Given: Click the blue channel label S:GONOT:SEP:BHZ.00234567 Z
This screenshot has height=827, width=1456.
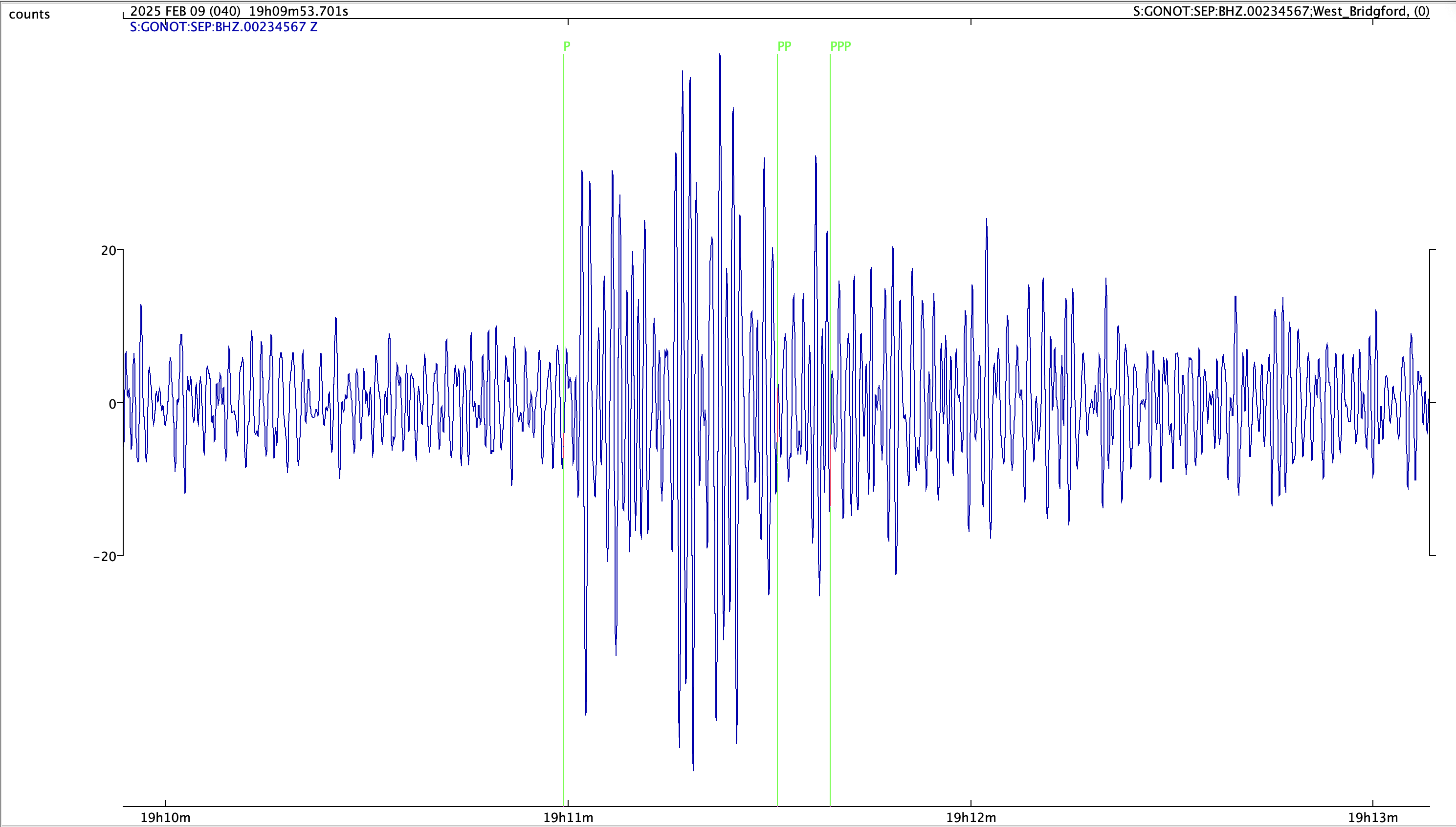Looking at the screenshot, I should (x=223, y=27).
